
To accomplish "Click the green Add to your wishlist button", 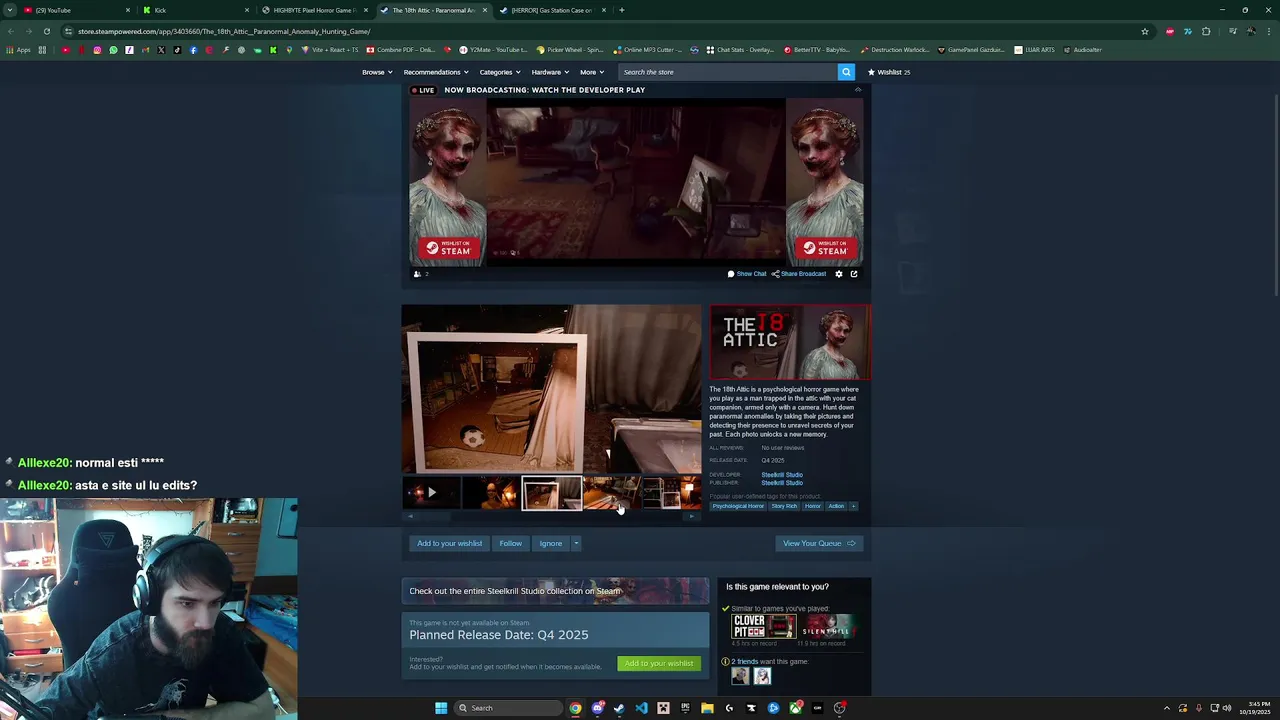I will point(658,663).
